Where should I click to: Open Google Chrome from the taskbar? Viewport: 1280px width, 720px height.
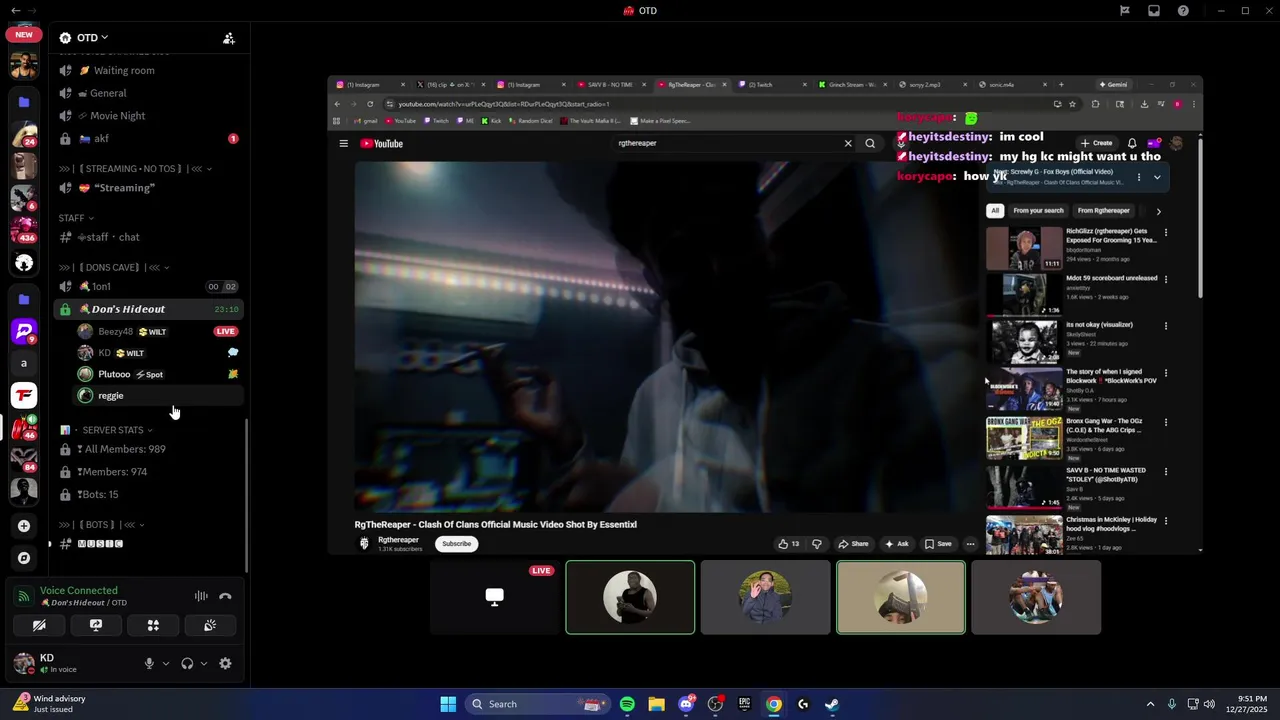click(774, 704)
